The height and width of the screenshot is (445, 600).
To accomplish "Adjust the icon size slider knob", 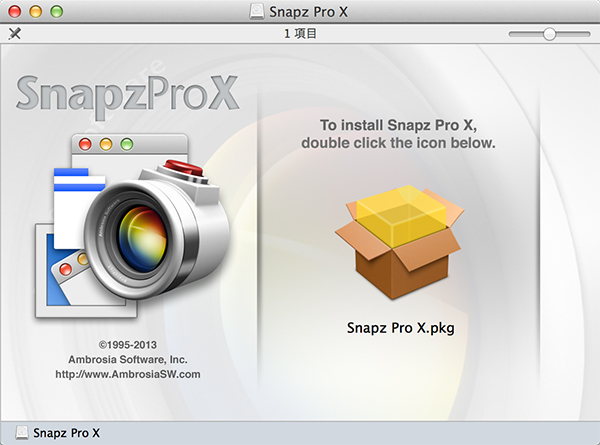I will pyautogui.click(x=549, y=34).
